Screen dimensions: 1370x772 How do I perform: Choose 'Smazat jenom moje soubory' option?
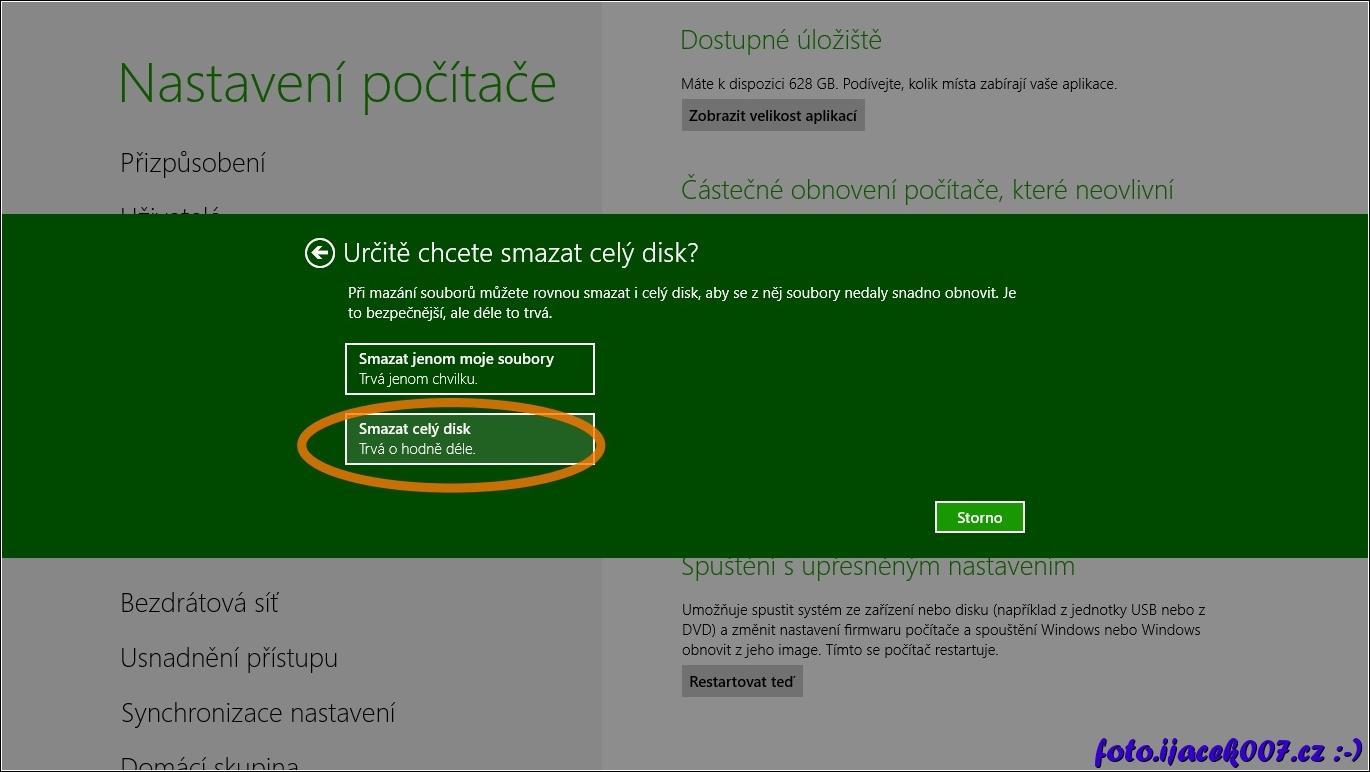[x=469, y=369]
